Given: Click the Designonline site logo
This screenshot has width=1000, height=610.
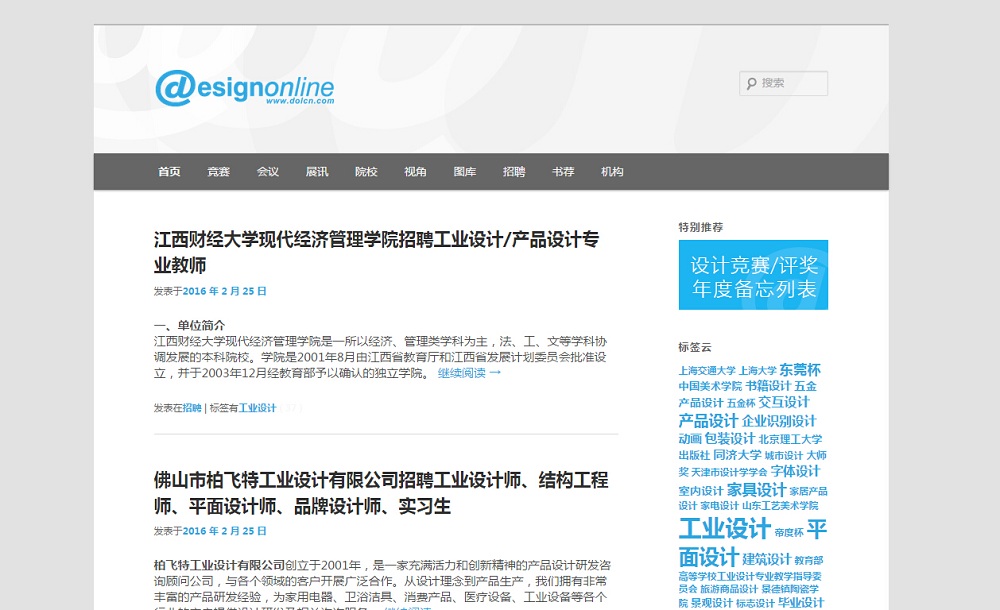Looking at the screenshot, I should [x=245, y=88].
